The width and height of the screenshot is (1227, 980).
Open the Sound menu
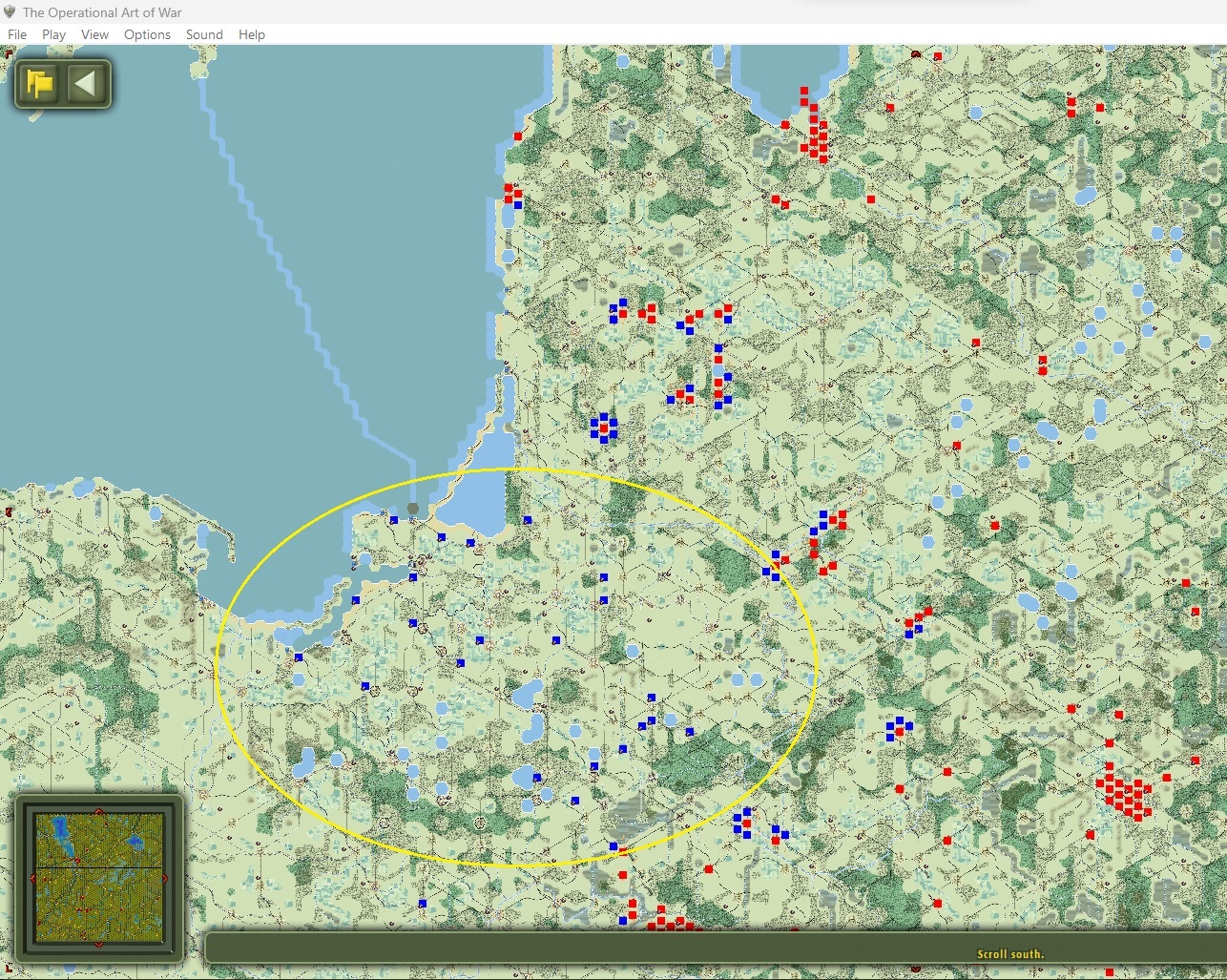(204, 34)
